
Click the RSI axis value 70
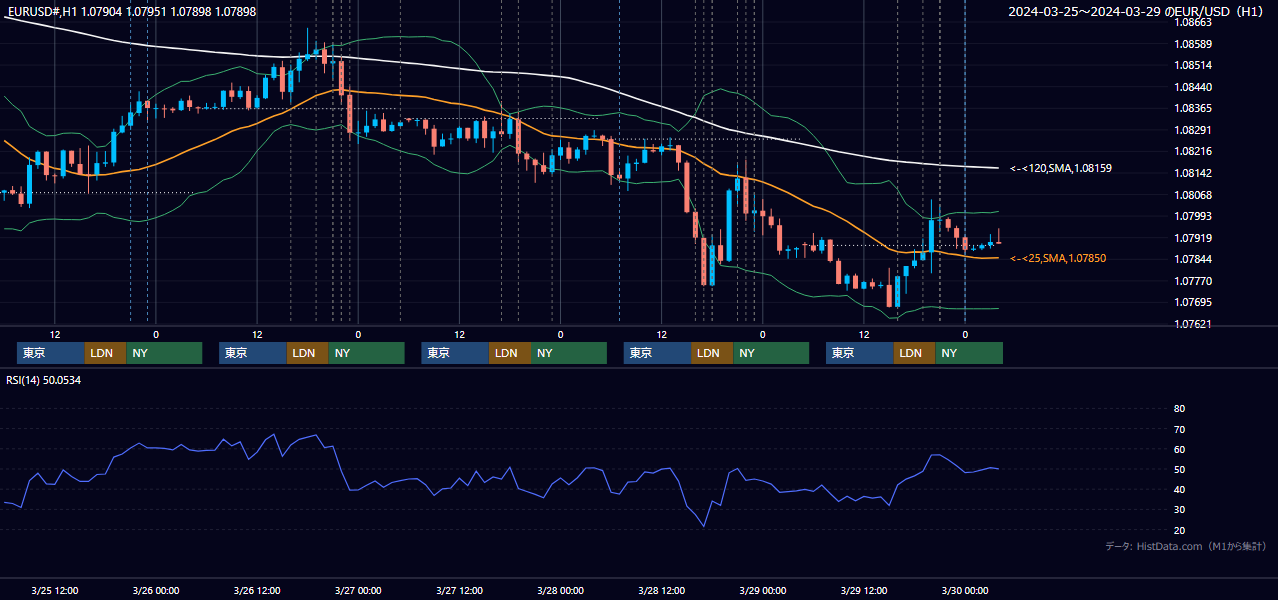click(1179, 429)
